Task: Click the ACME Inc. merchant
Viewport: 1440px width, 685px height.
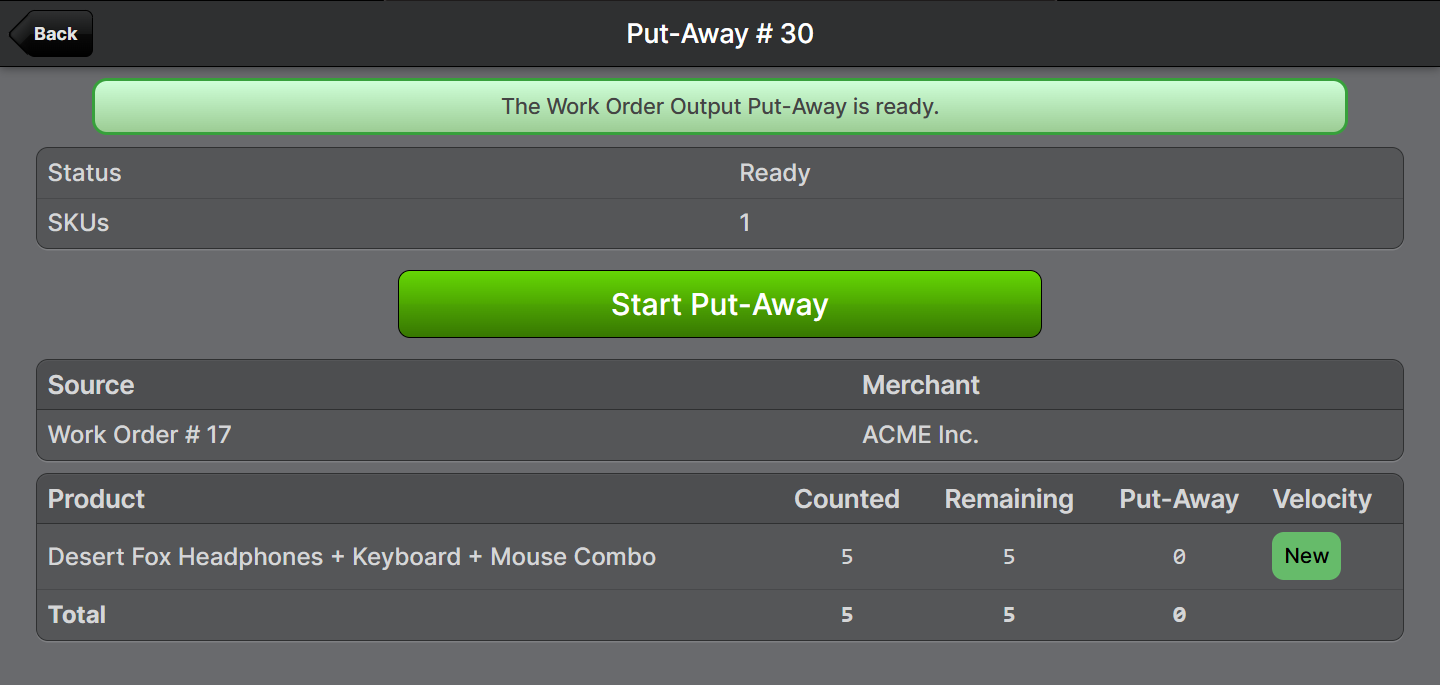Action: (920, 435)
